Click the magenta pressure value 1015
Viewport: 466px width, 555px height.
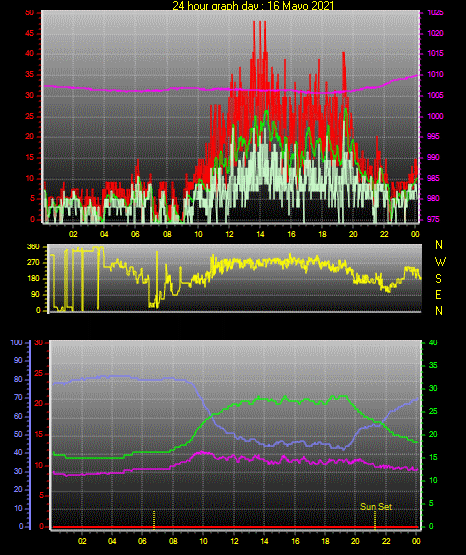point(435,53)
